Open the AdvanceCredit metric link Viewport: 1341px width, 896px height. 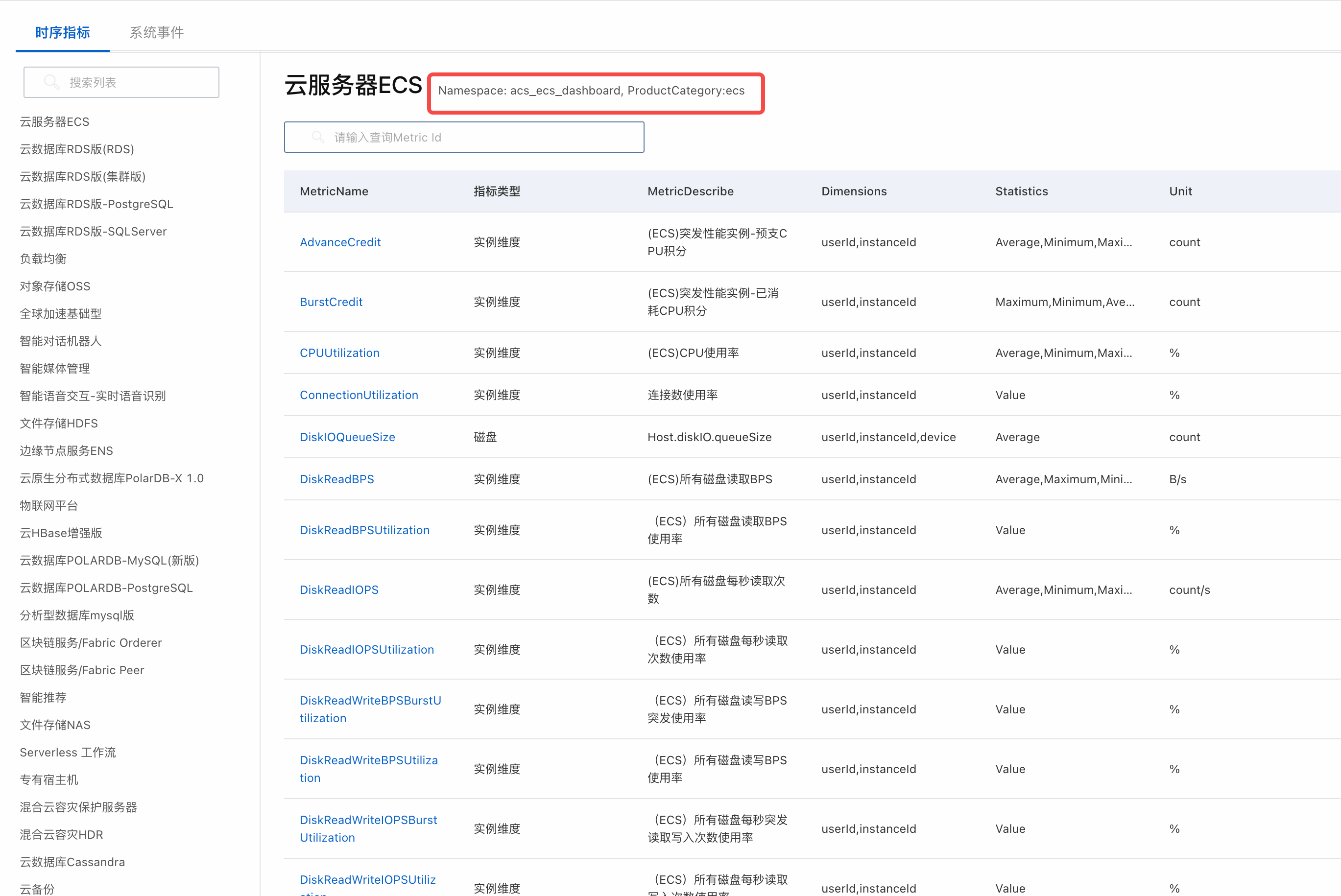pyautogui.click(x=340, y=242)
